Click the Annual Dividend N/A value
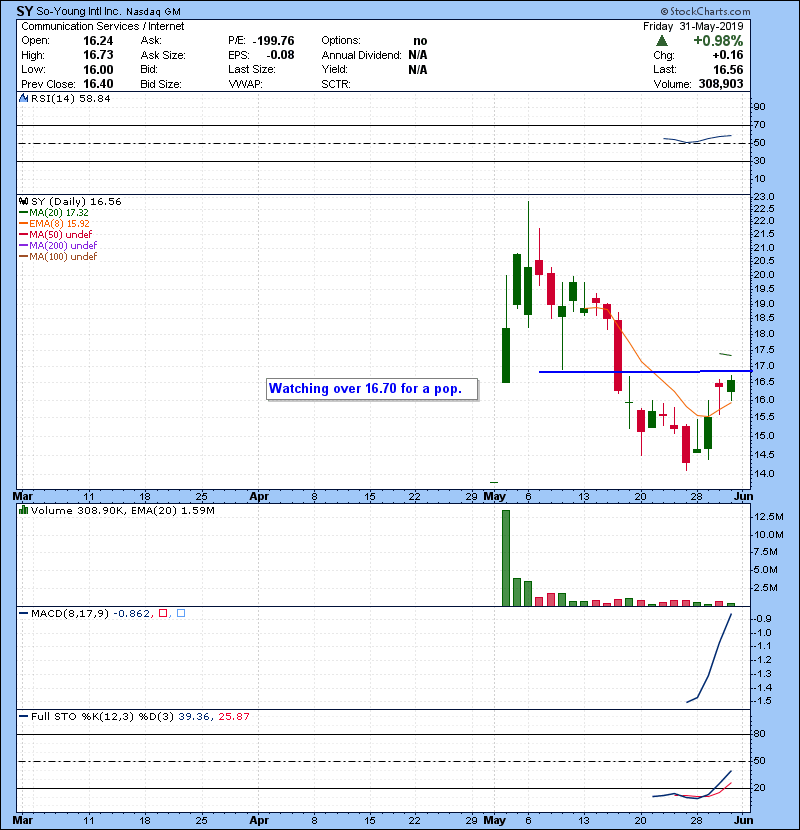The image size is (800, 830). point(418,55)
